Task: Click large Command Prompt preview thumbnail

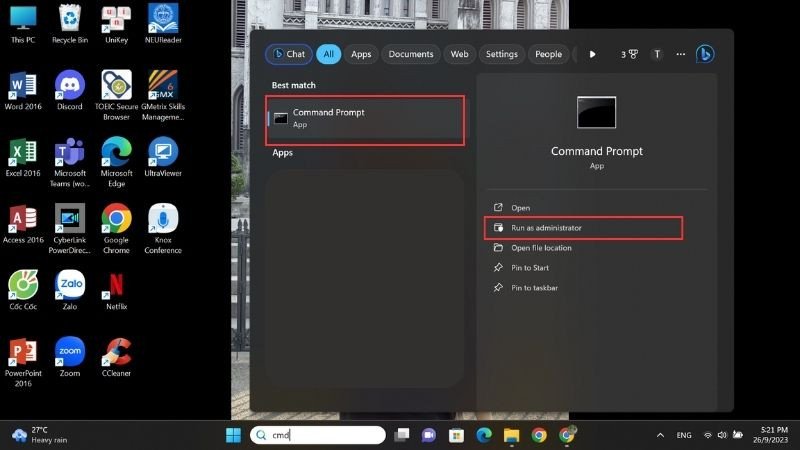Action: coord(596,112)
